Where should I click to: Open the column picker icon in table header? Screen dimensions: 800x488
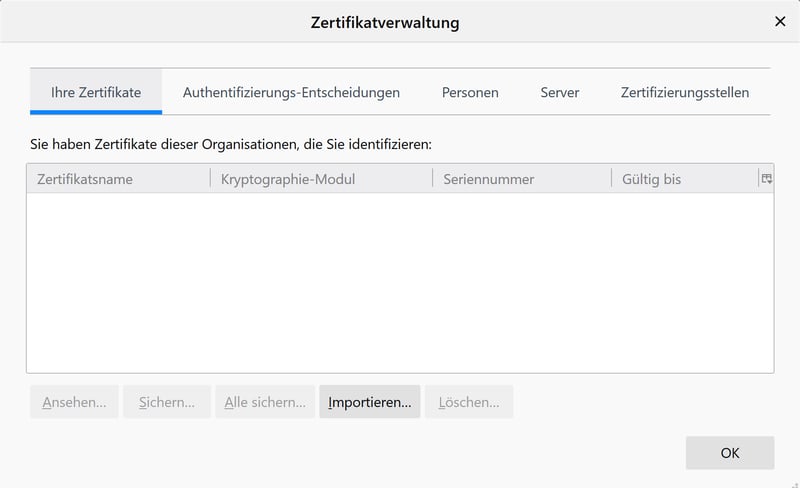[x=767, y=179]
